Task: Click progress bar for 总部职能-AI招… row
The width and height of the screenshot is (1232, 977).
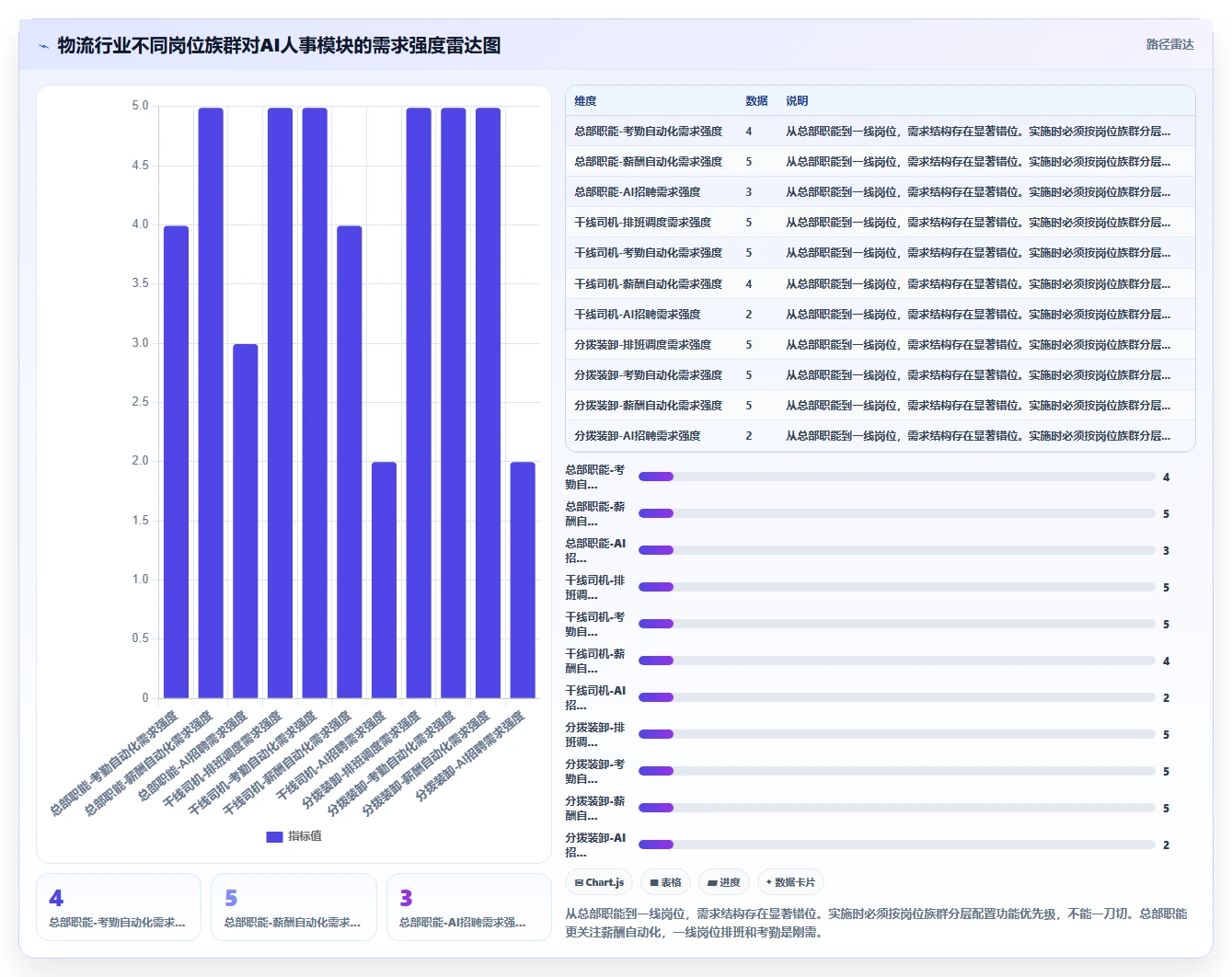Action: pyautogui.click(x=897, y=550)
